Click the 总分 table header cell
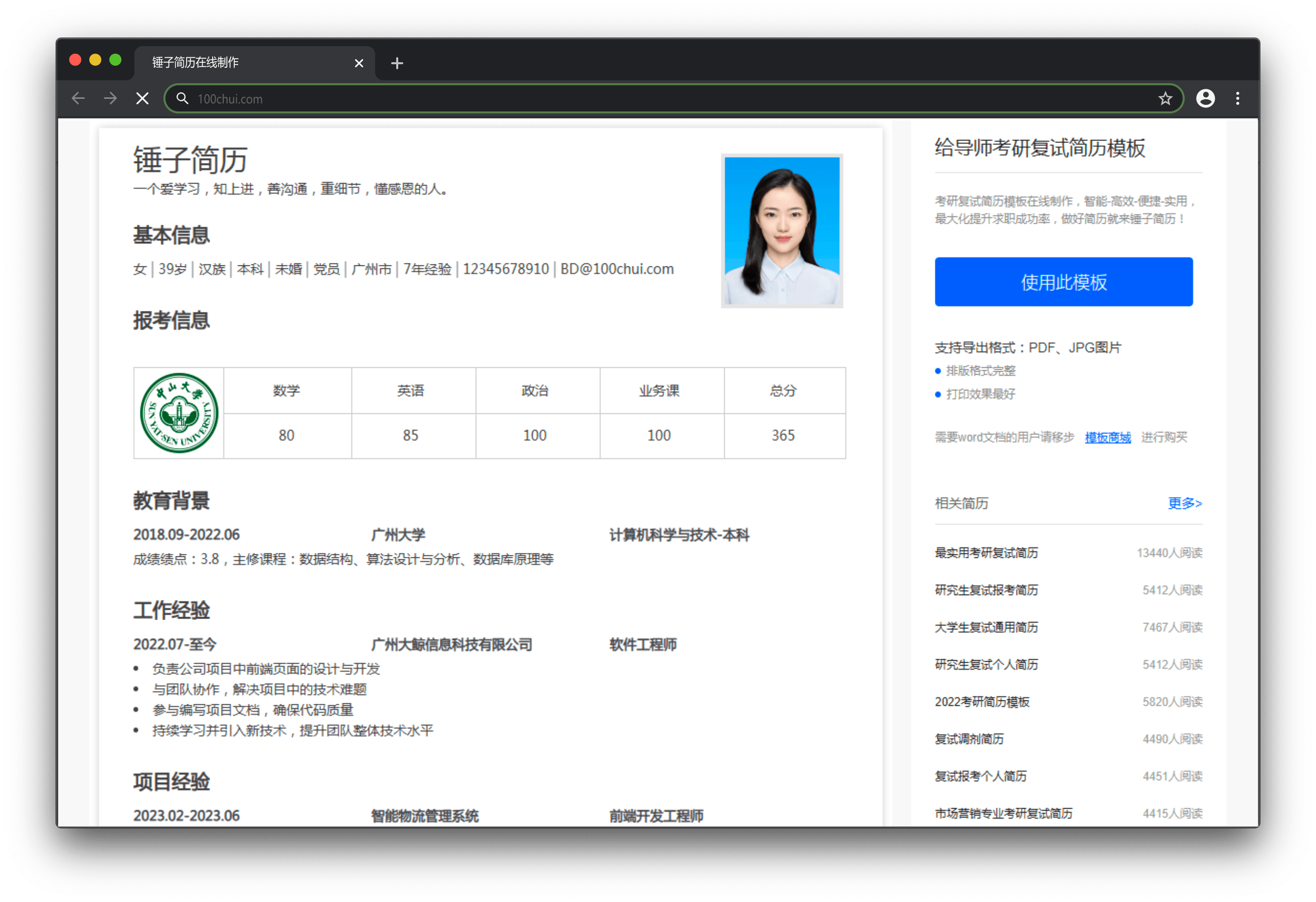This screenshot has height=902, width=1316. coord(785,390)
